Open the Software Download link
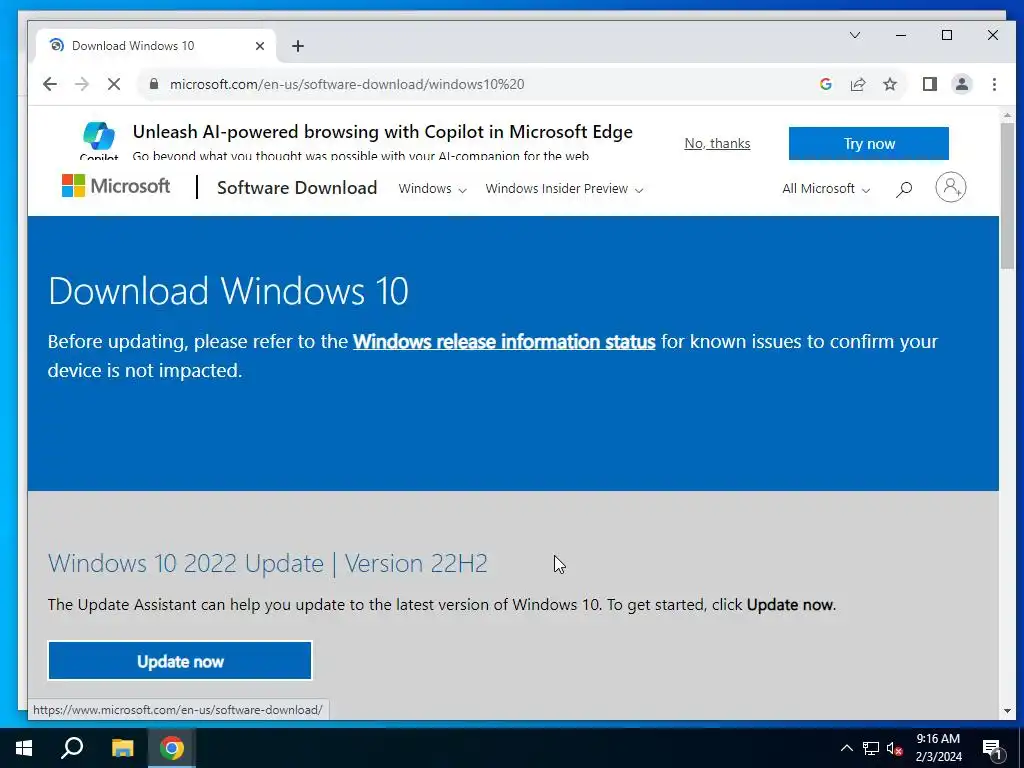Viewport: 1024px width, 768px height. pos(297,188)
